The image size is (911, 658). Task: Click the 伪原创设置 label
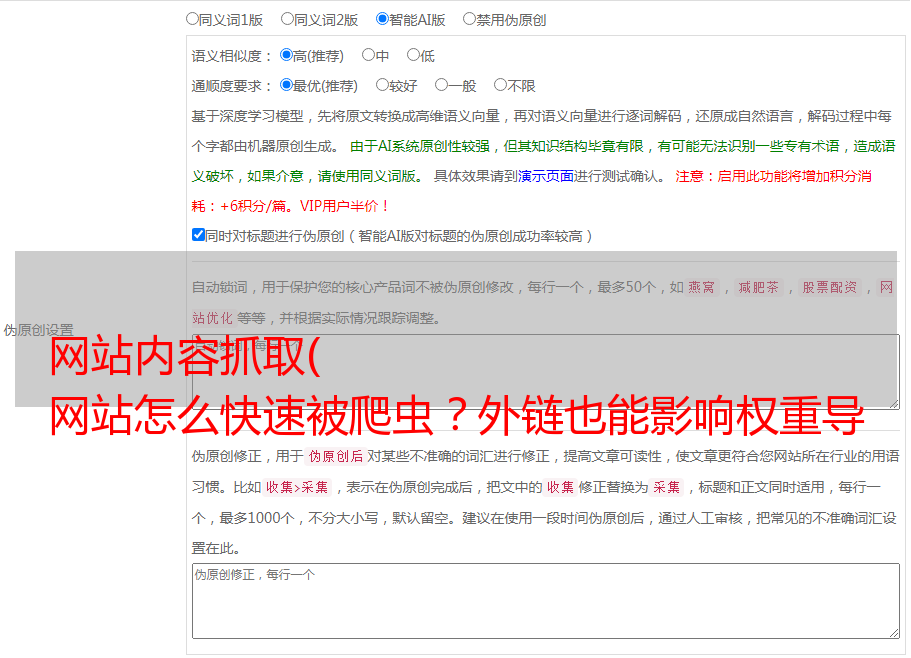[38, 330]
